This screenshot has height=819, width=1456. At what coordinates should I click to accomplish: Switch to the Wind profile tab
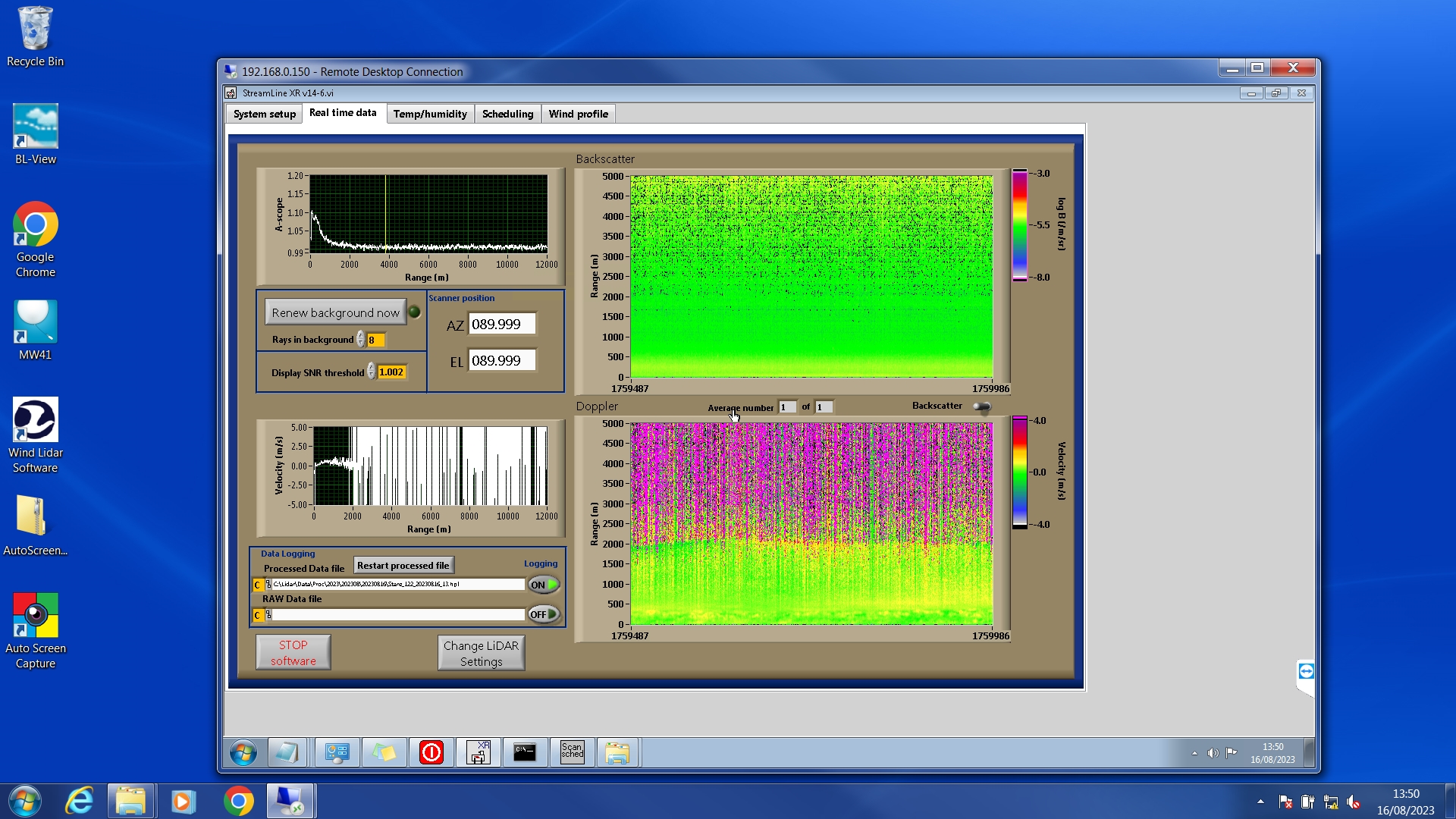coord(578,114)
